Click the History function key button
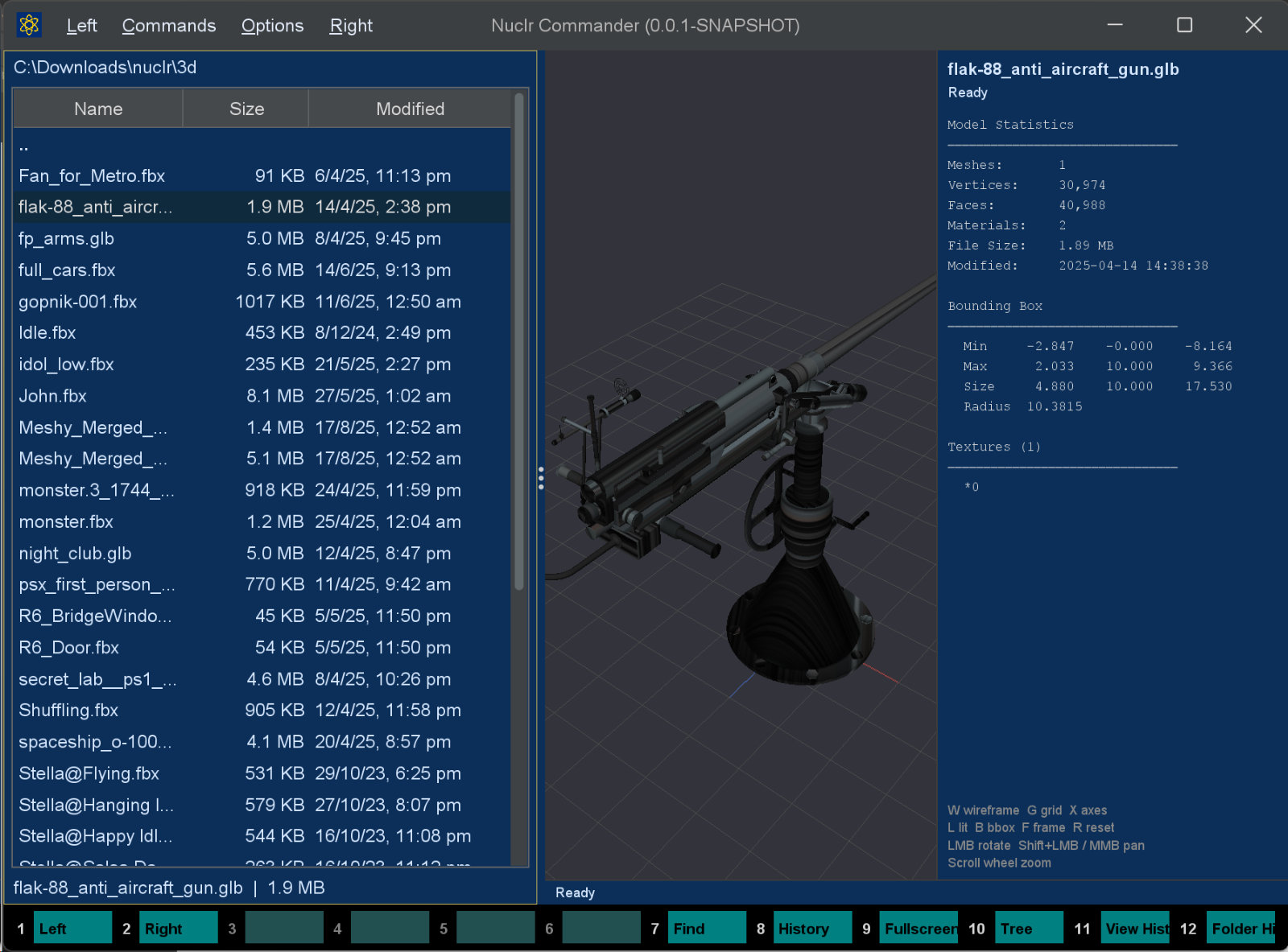Image resolution: width=1288 pixels, height=952 pixels. tap(812, 928)
